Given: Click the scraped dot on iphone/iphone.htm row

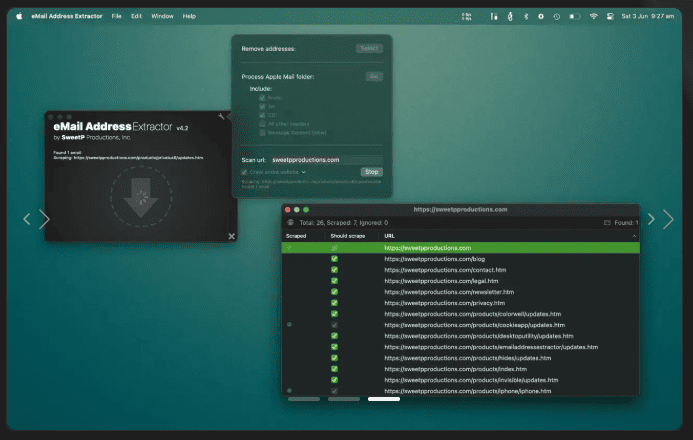Looking at the screenshot, I should (x=289, y=391).
